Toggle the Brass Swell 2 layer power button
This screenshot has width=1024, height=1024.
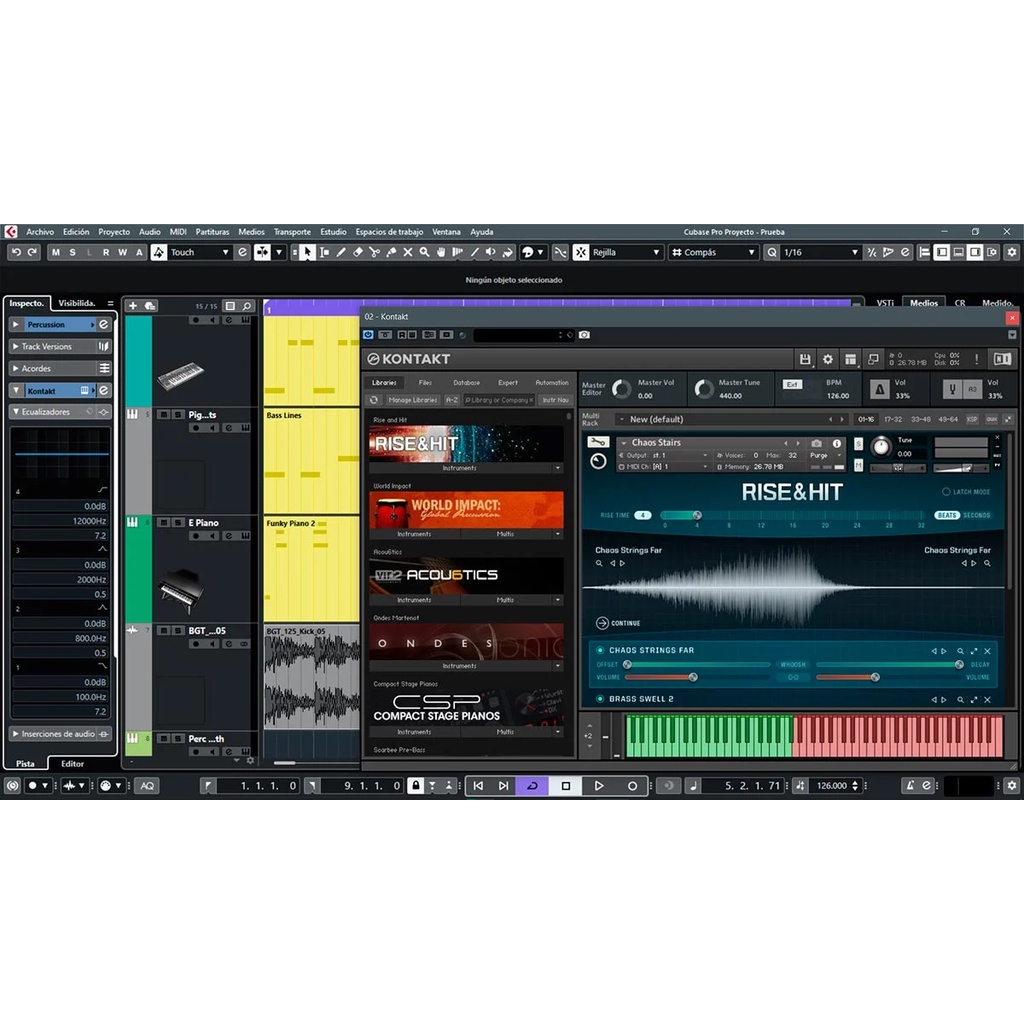[x=600, y=699]
